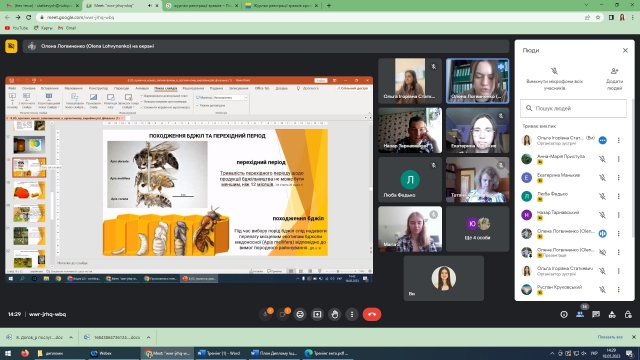640x360 pixels.
Task: Open emoji reactions in call toolbar
Action: (300, 314)
